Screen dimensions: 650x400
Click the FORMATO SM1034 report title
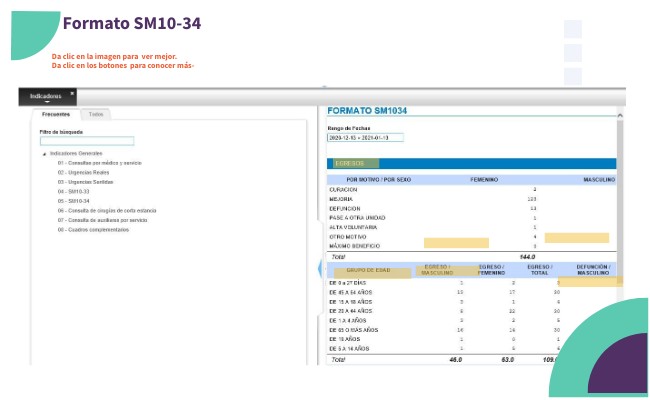pos(367,111)
